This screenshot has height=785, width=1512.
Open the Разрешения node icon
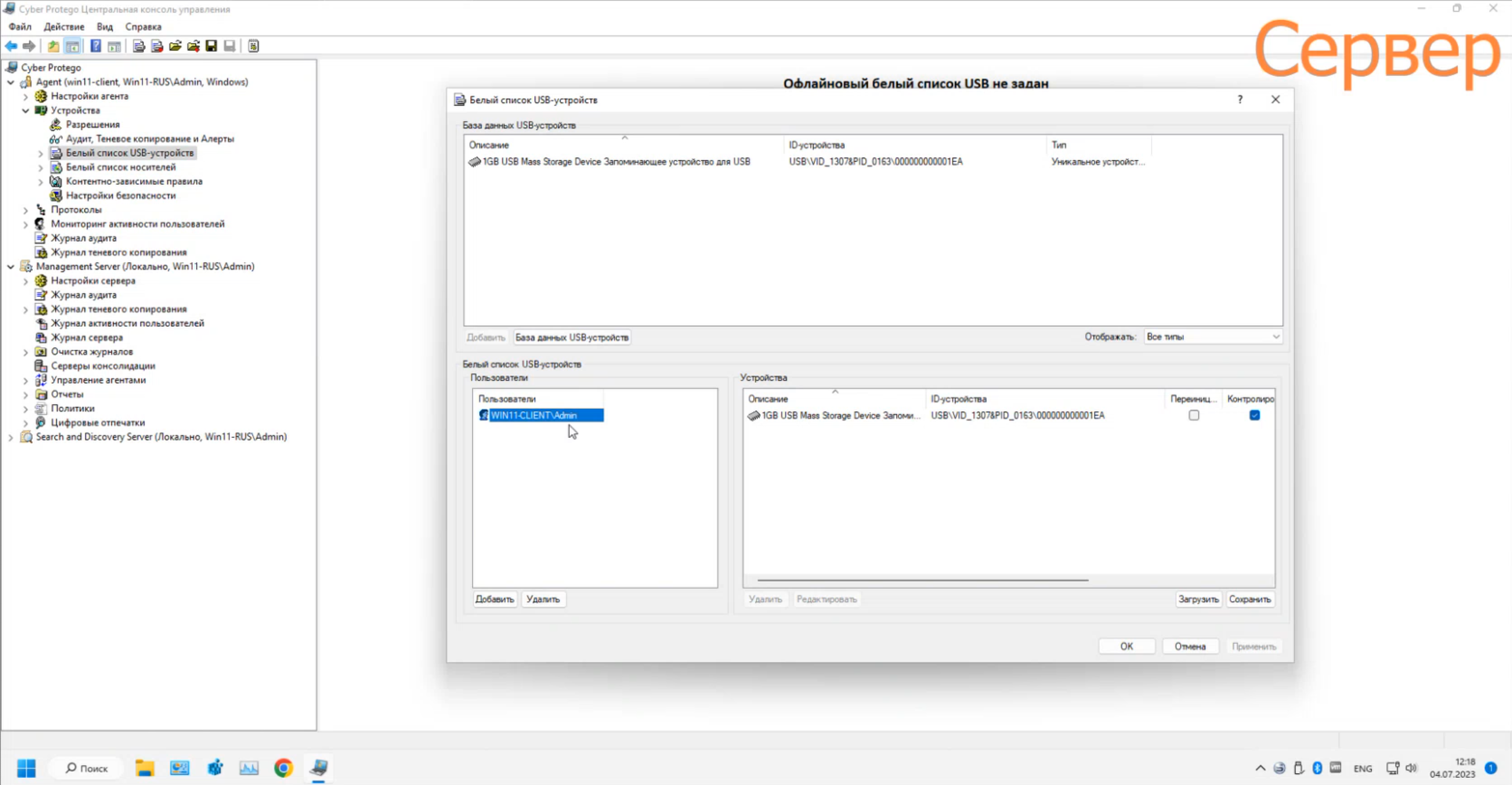pos(55,124)
